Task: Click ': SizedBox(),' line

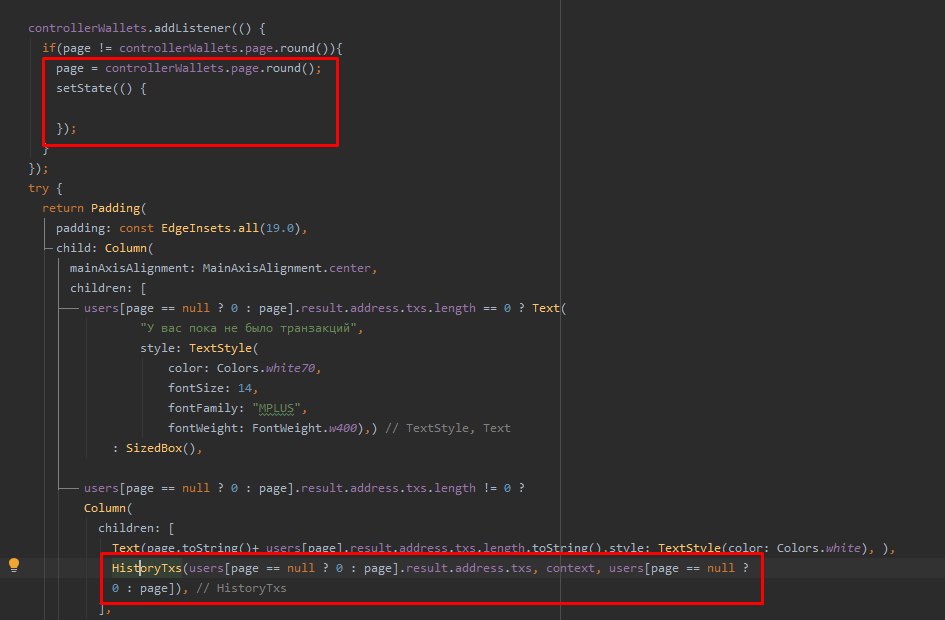Action: [x=157, y=448]
